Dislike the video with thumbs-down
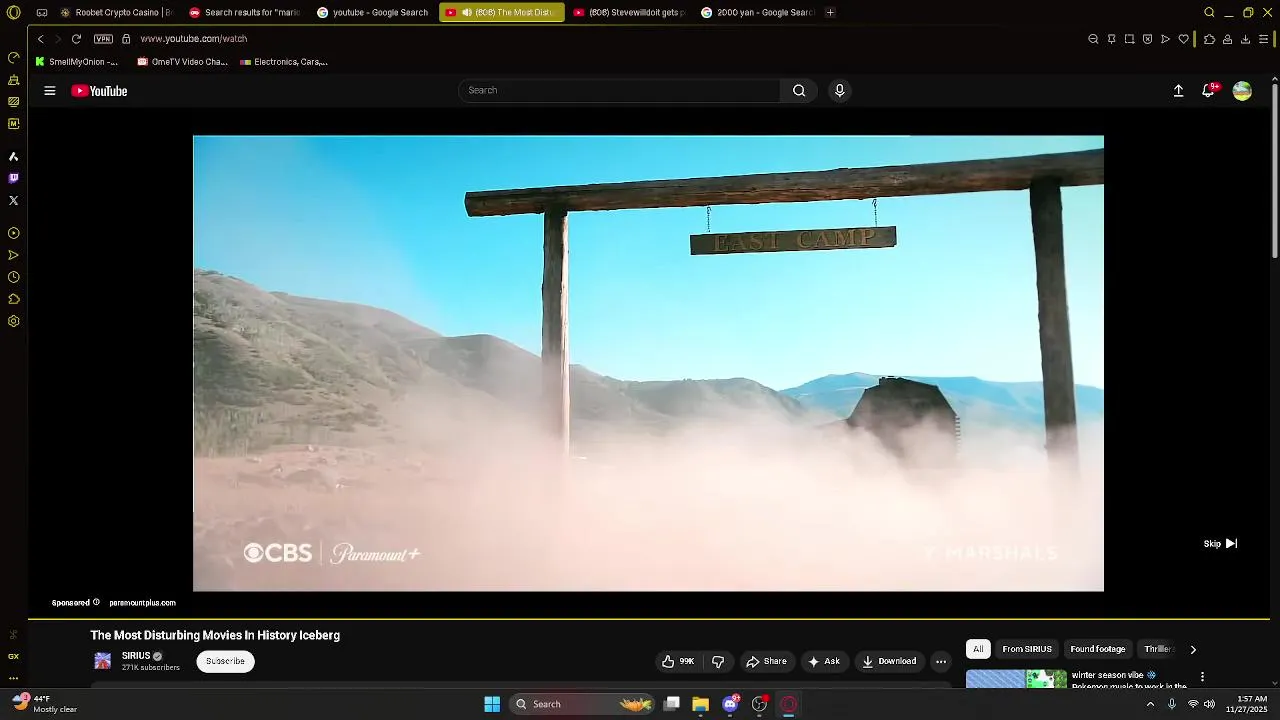 pyautogui.click(x=718, y=661)
